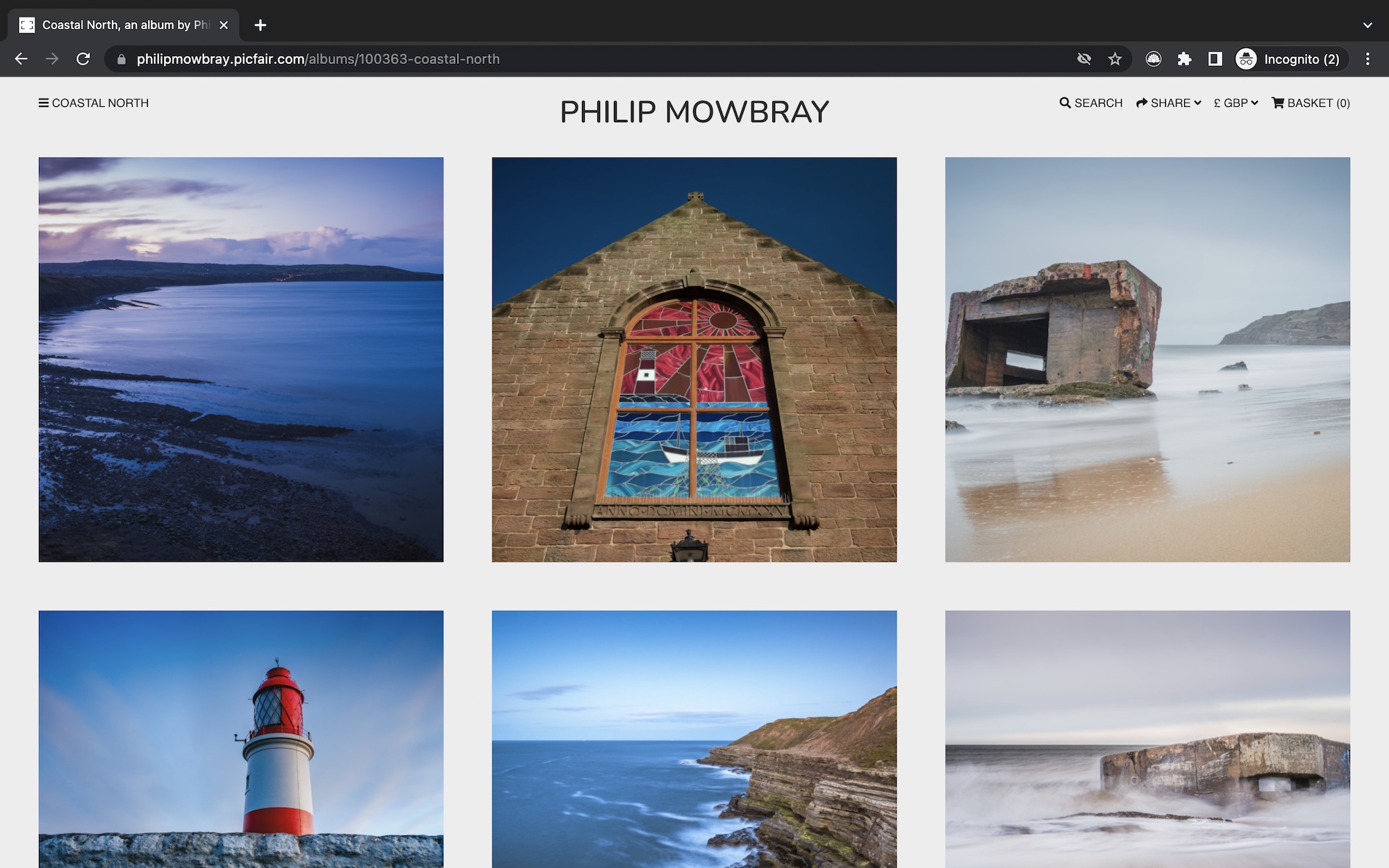Reload the page

click(83, 59)
